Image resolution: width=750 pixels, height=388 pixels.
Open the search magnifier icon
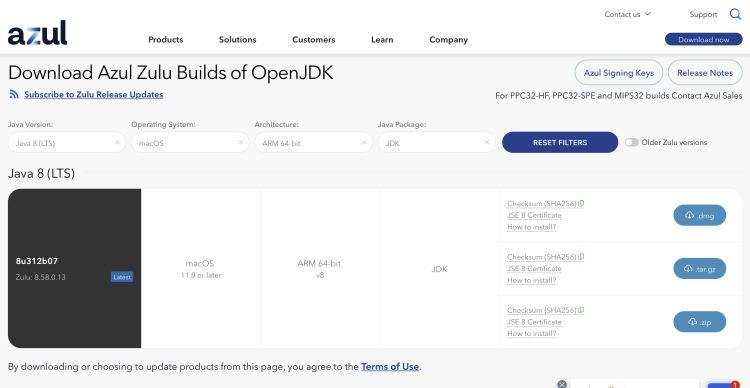click(x=735, y=14)
